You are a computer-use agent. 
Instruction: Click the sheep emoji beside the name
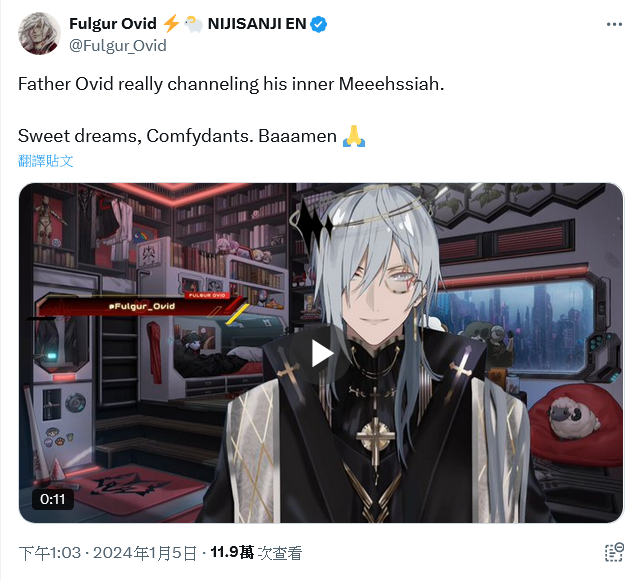(193, 24)
